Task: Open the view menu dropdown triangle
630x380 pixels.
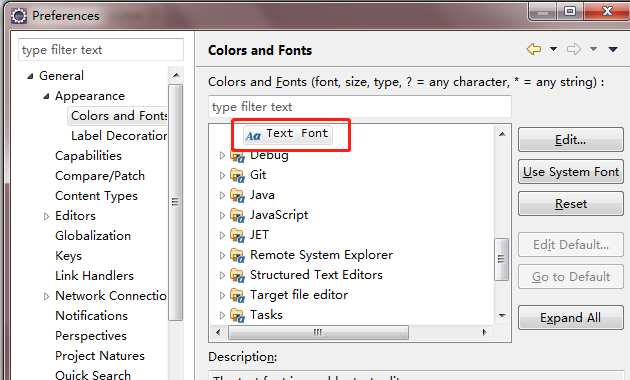Action: click(613, 49)
